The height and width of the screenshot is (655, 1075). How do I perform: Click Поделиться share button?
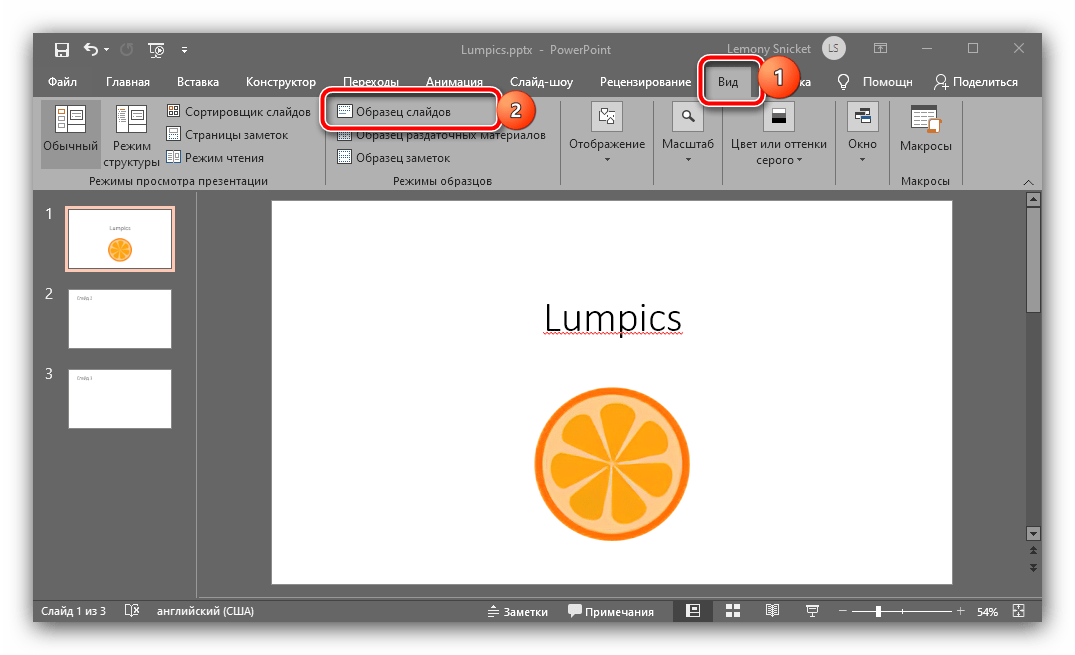pyautogui.click(x=976, y=82)
